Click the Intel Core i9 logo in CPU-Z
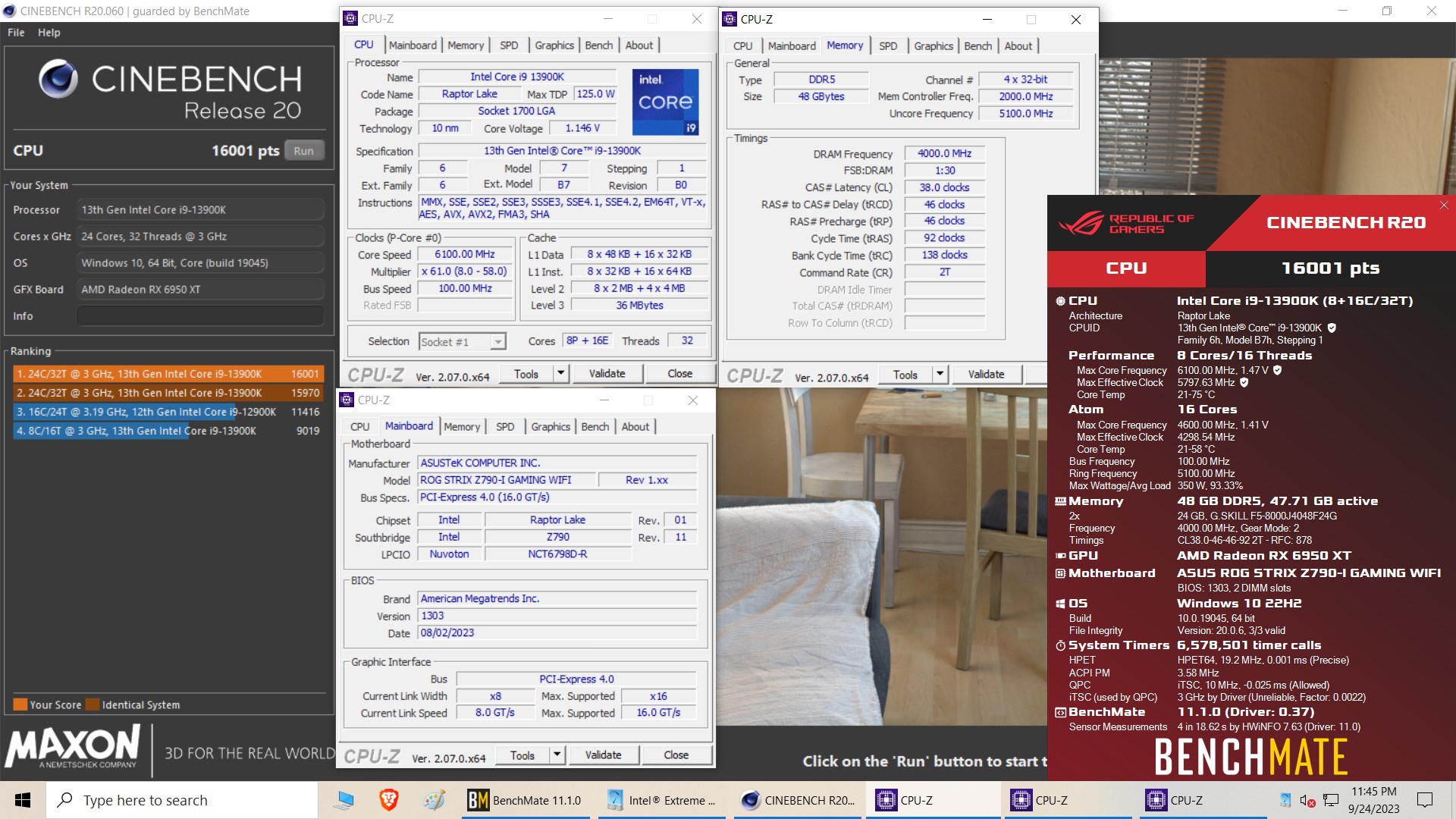The image size is (1456, 819). point(665,102)
